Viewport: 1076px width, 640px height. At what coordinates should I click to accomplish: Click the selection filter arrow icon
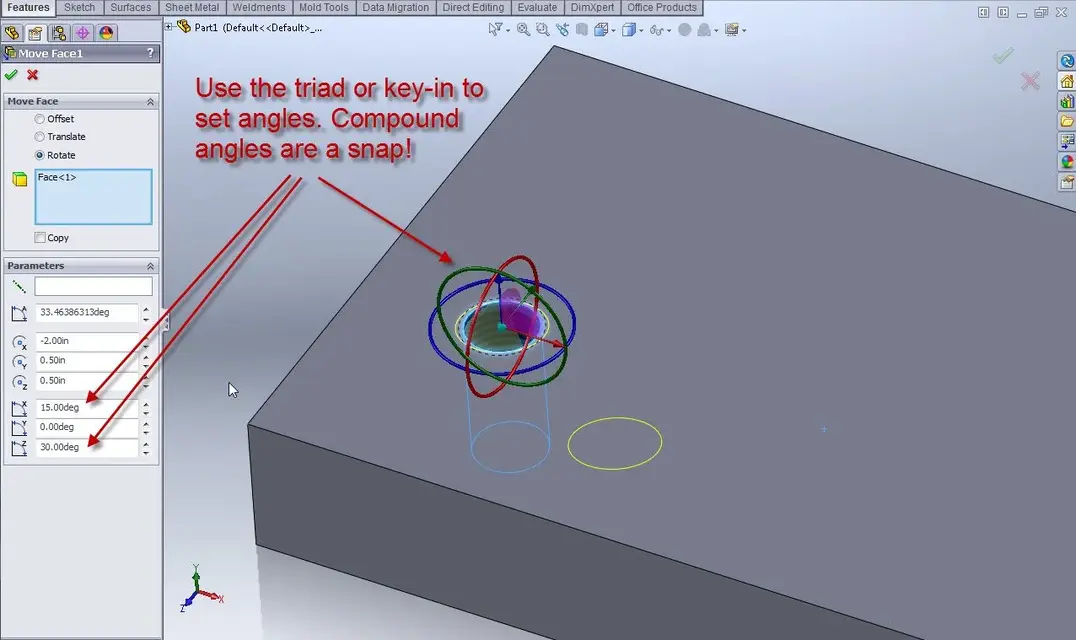coord(494,29)
